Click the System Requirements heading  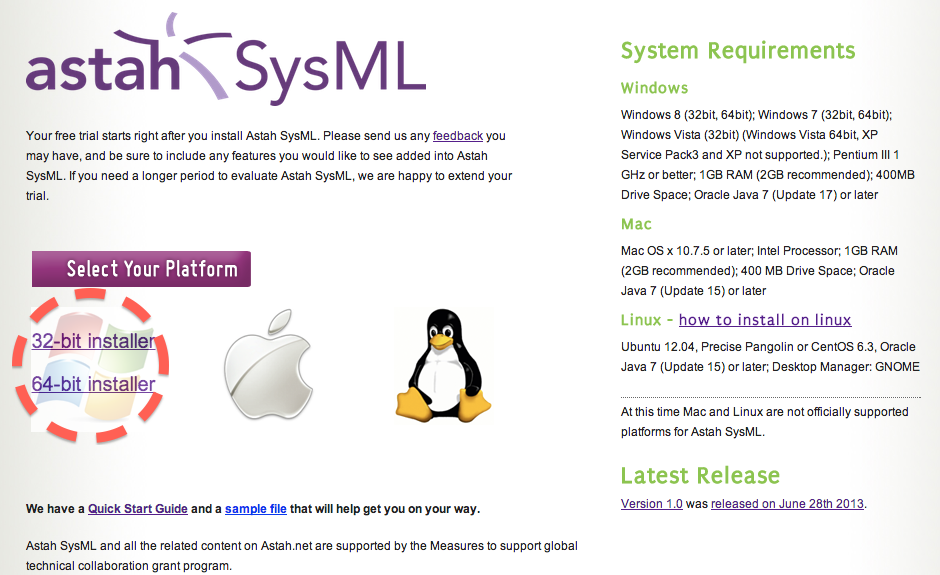click(x=738, y=51)
